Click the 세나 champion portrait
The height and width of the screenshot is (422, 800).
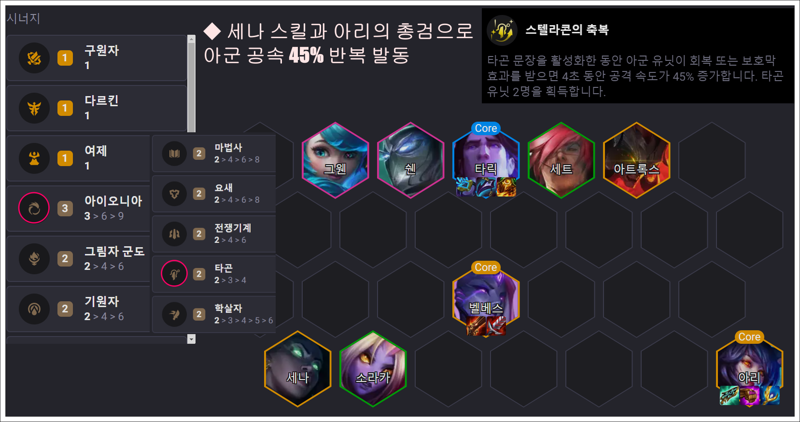tap(297, 369)
